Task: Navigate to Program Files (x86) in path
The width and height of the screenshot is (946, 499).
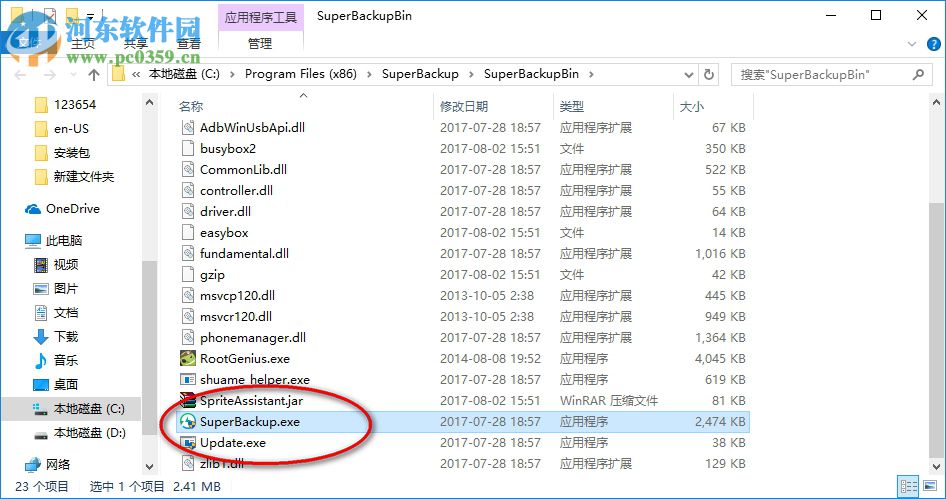Action: tap(300, 74)
